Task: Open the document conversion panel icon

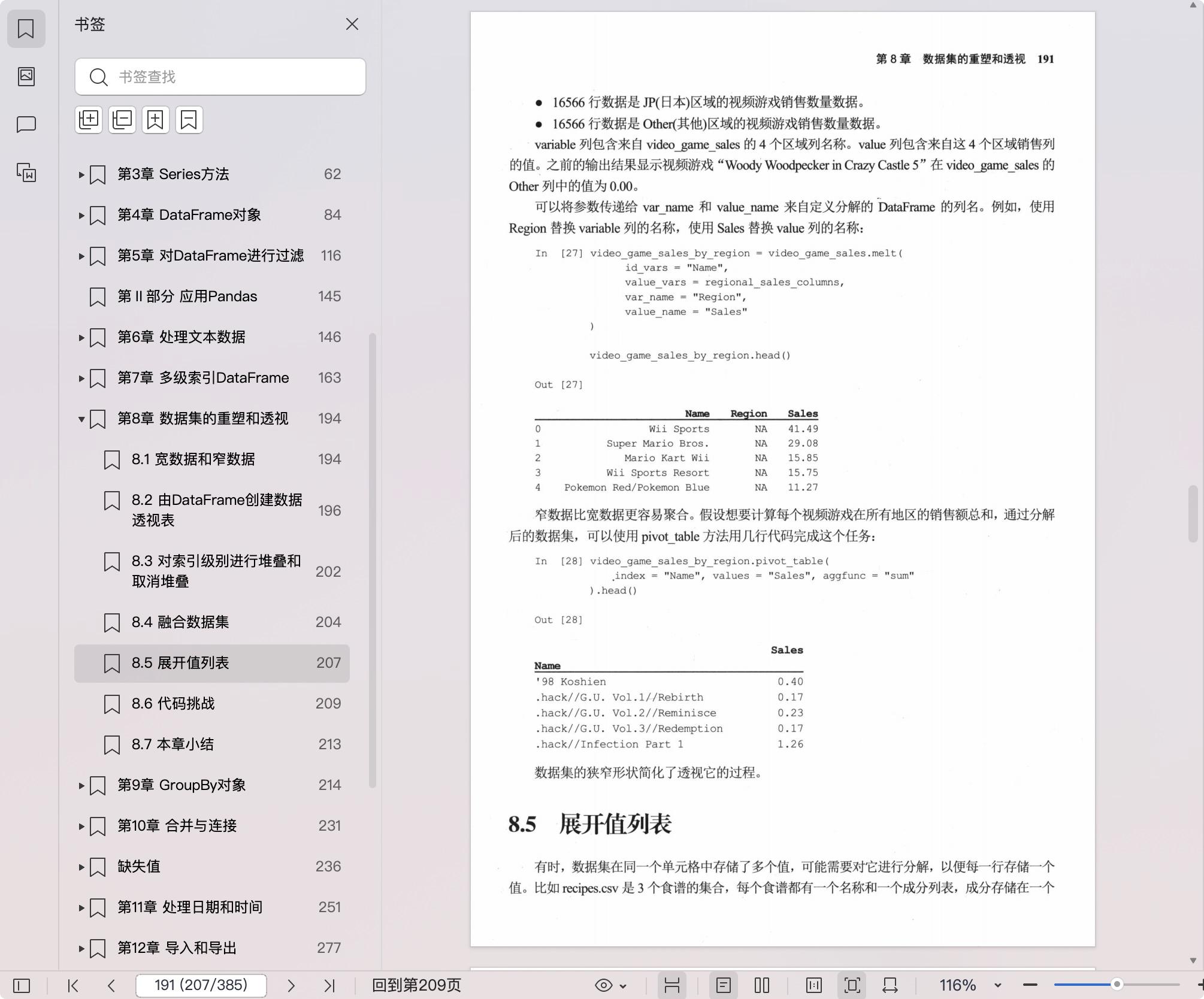Action: pyautogui.click(x=26, y=172)
